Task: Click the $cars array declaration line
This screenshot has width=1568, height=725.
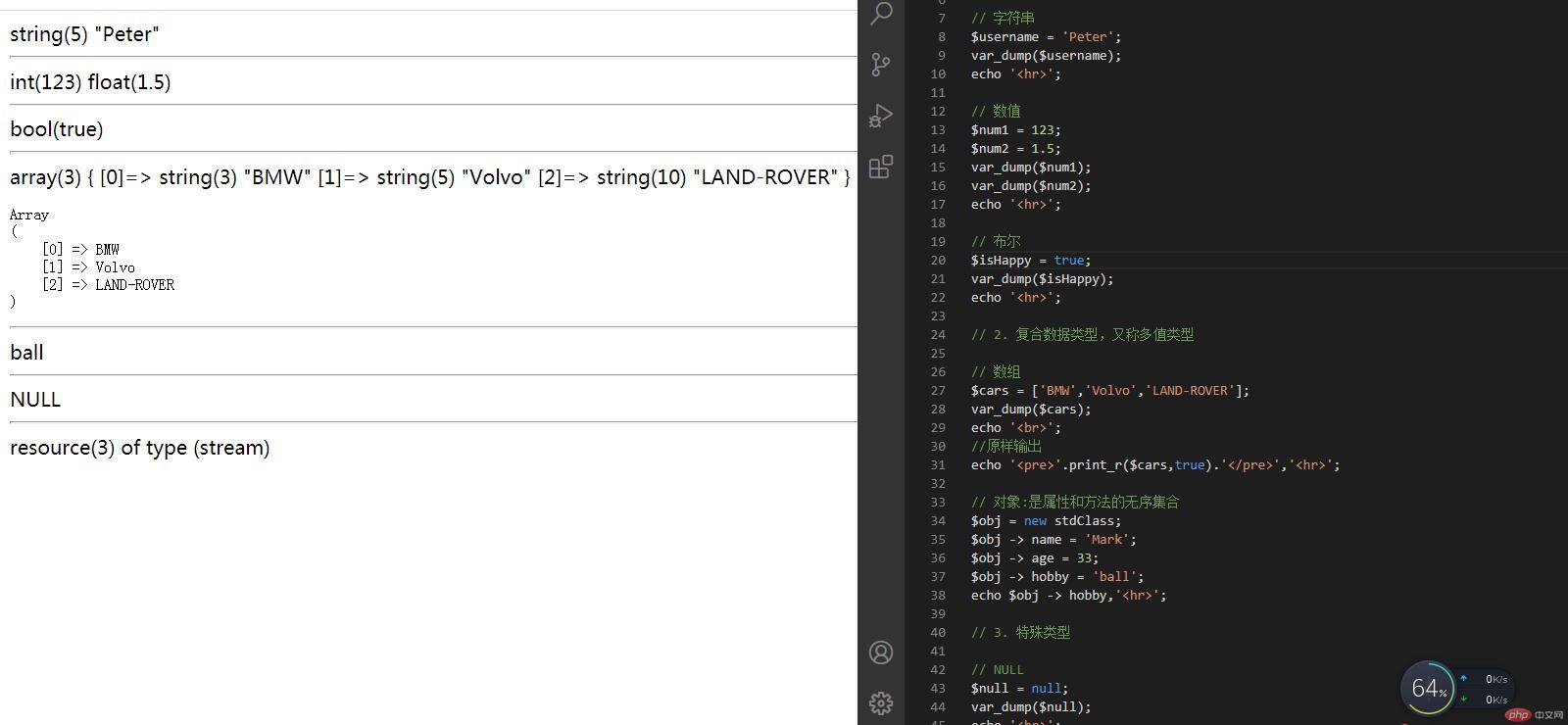Action: coord(1109,391)
